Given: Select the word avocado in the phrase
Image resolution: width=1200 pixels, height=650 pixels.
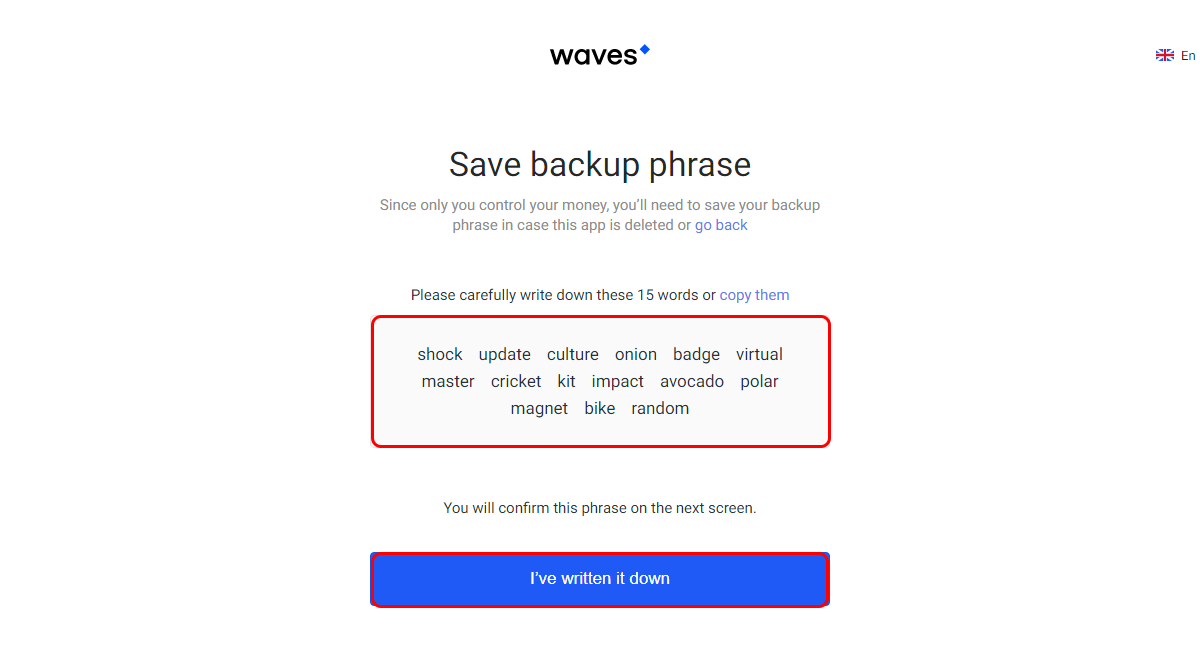Looking at the screenshot, I should pos(692,381).
